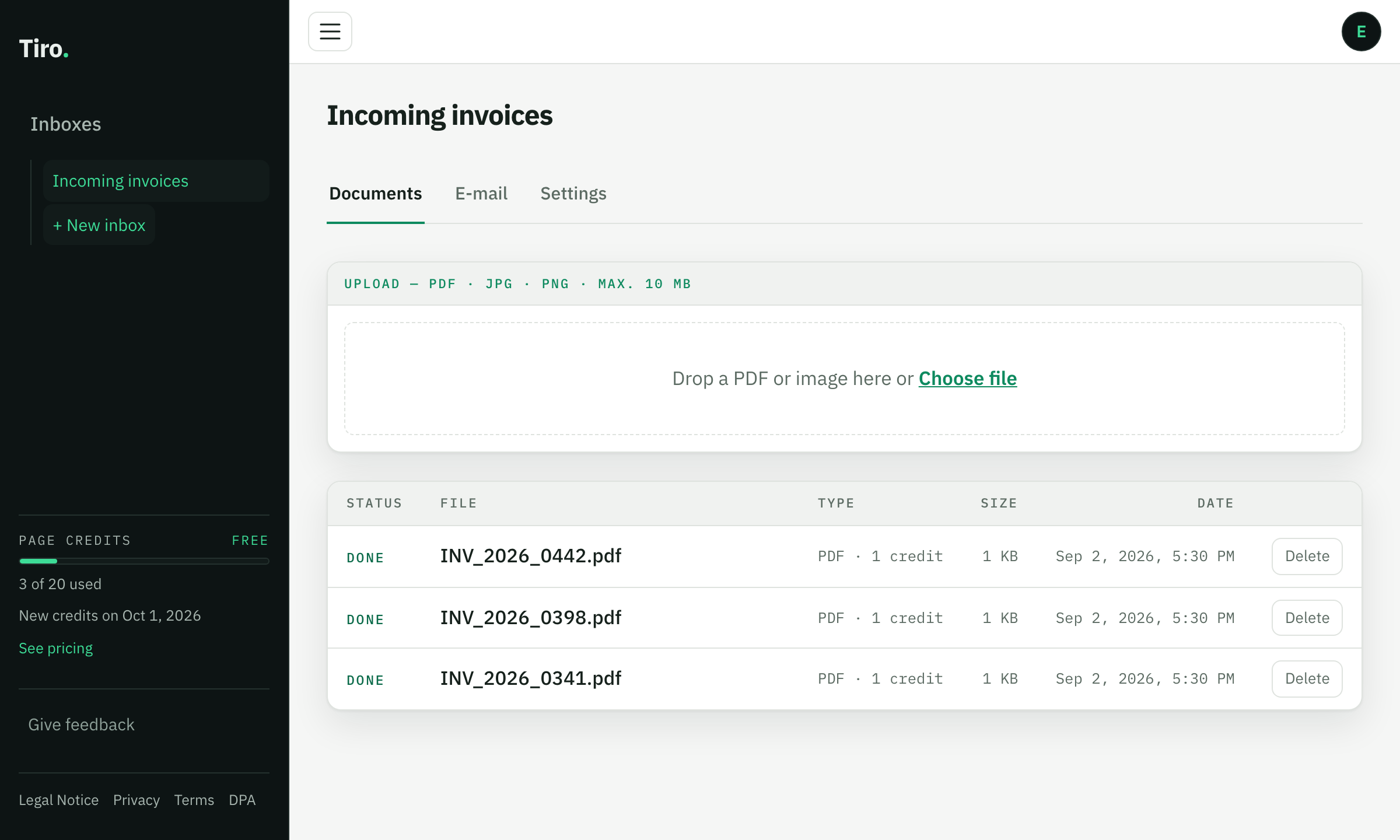Click DONE status of INV_2026_0341.pdf
The image size is (1400, 840).
(x=365, y=680)
